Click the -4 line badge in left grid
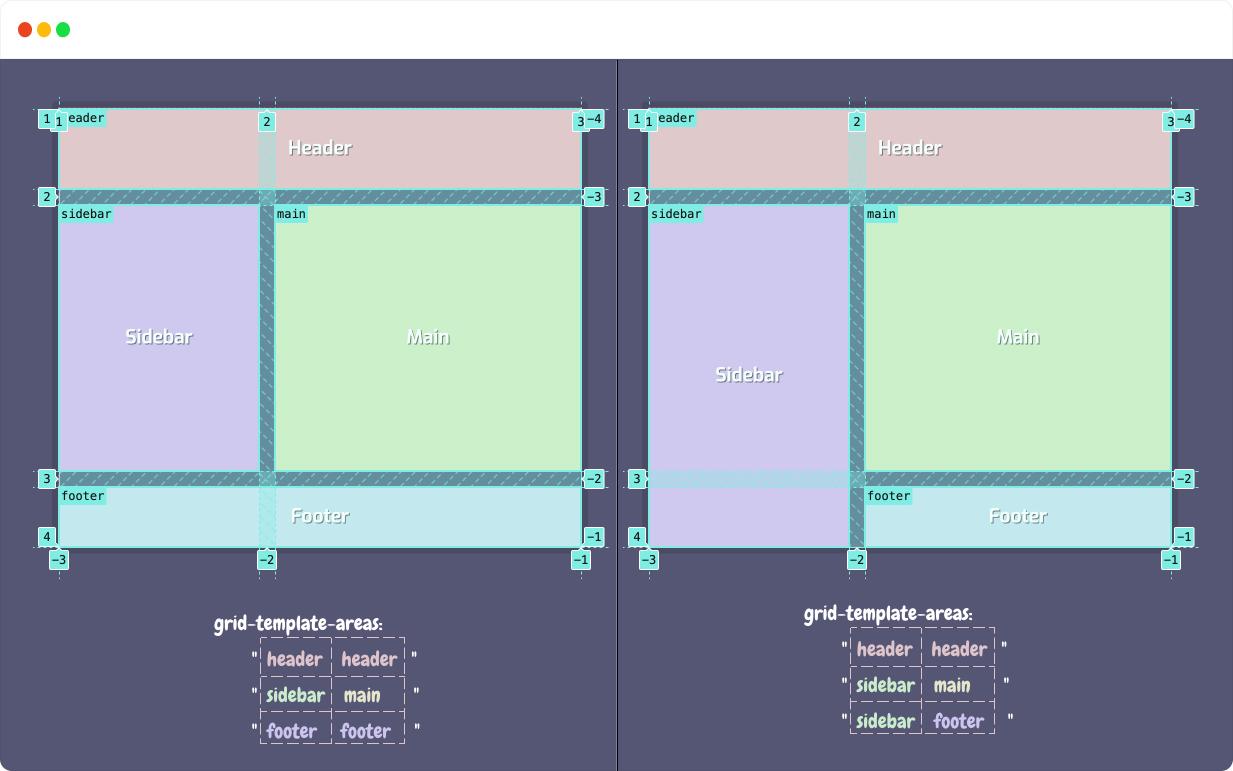 pyautogui.click(x=594, y=120)
